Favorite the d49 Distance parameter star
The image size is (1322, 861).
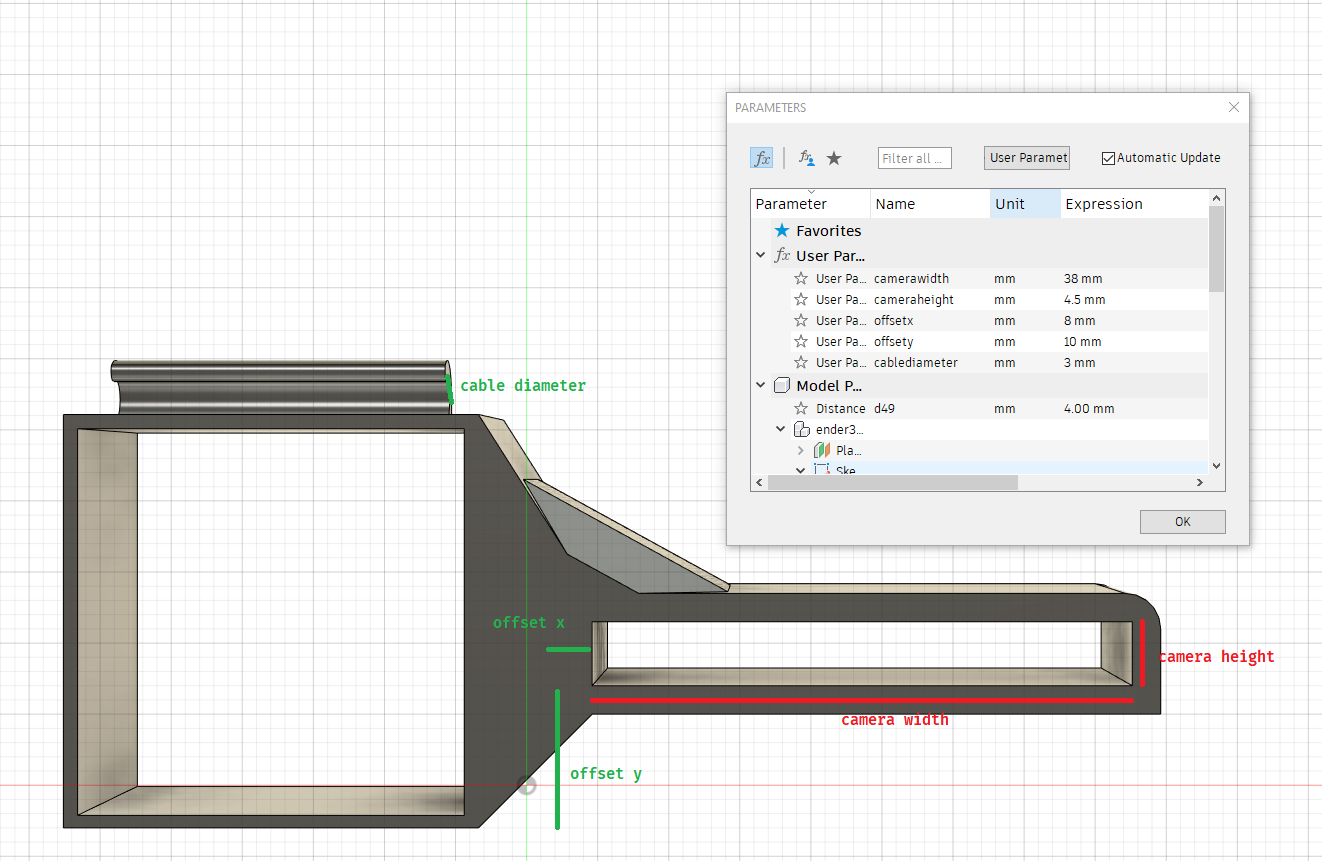[801, 409]
